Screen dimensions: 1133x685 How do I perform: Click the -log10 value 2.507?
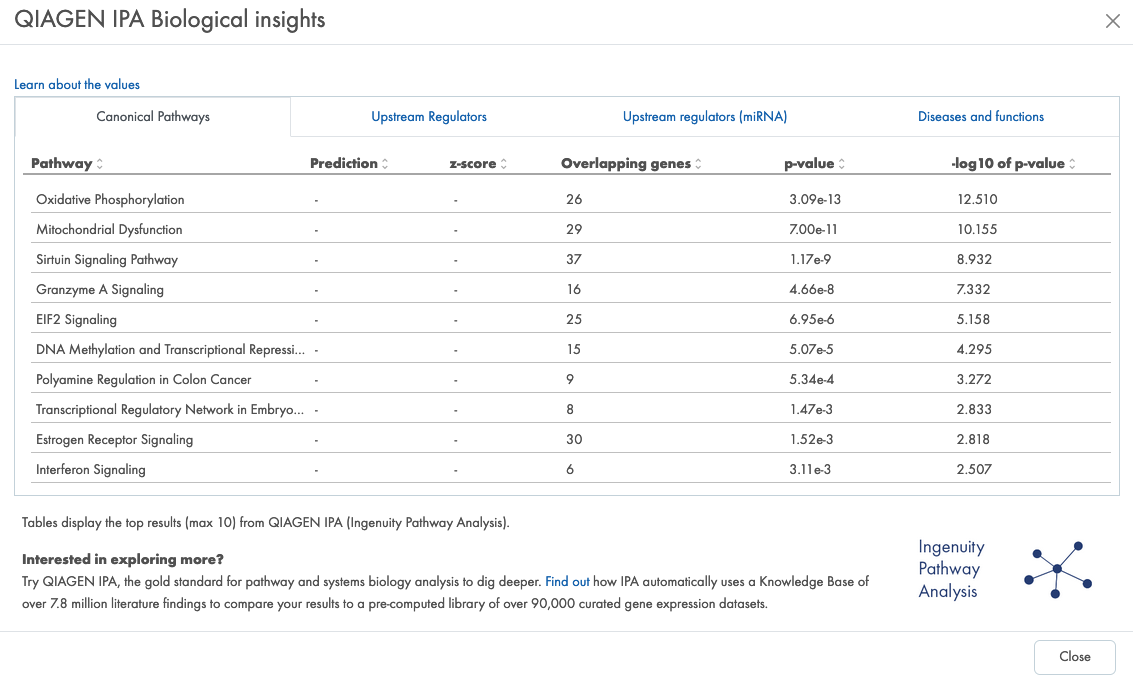pyautogui.click(x=974, y=470)
